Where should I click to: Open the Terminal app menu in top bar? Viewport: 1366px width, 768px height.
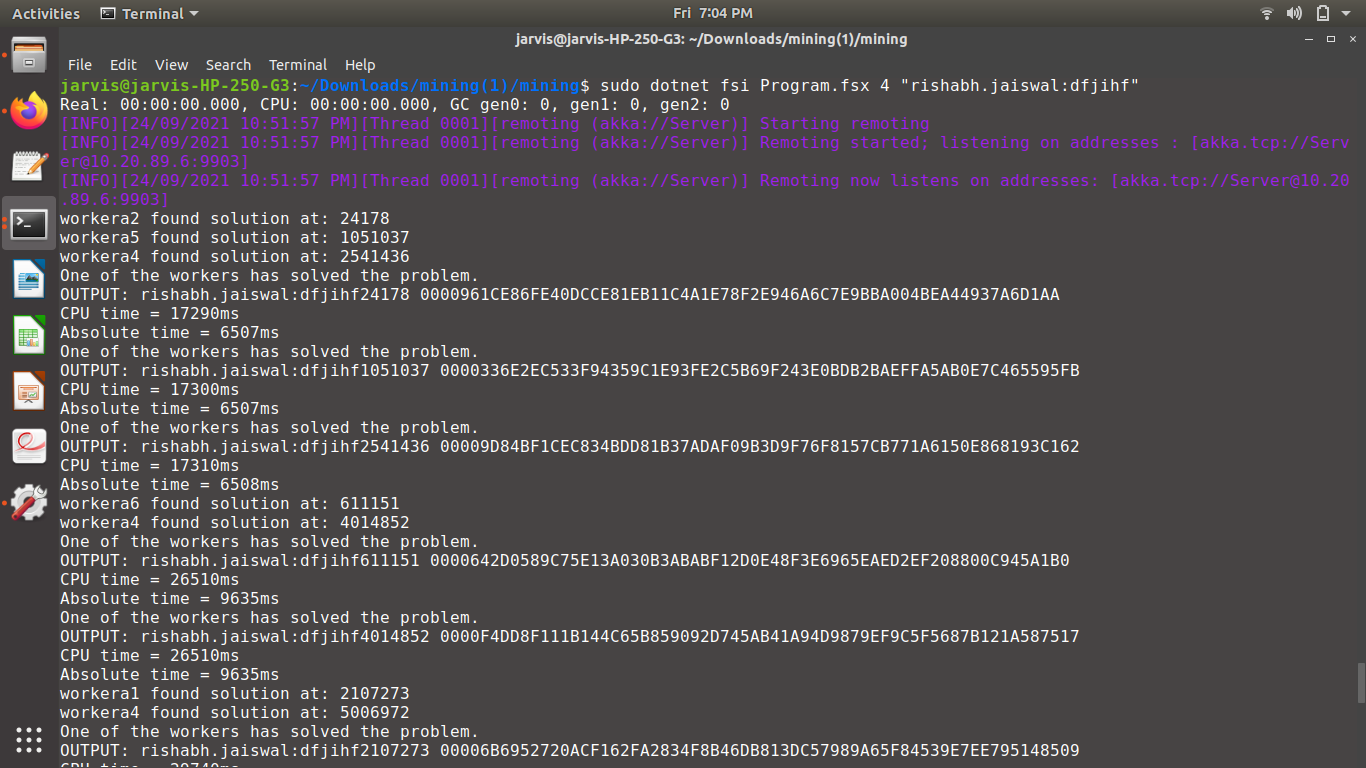150,13
